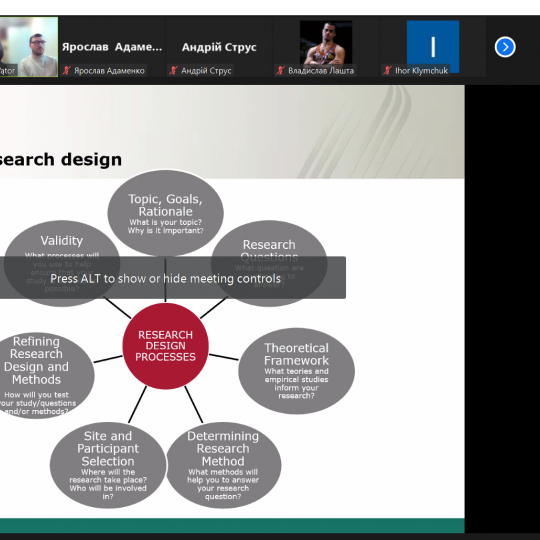540x540 pixels.
Task: Click the Site and Participant Selection bubble
Action: (108, 465)
